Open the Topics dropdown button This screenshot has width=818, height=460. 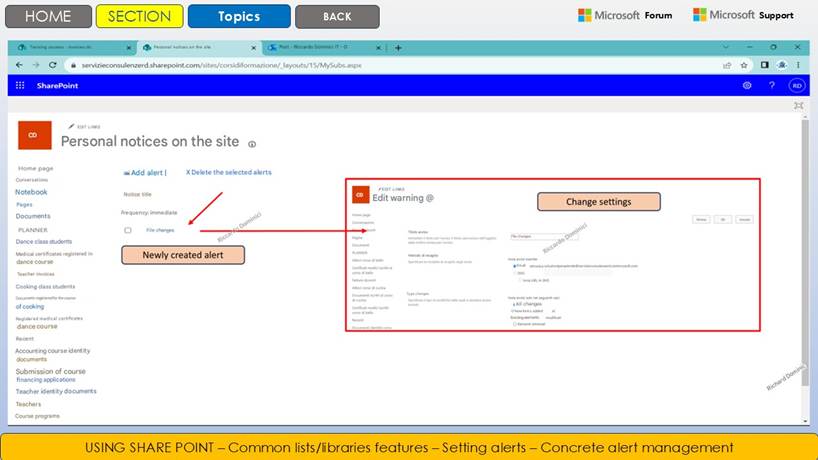[x=239, y=16]
